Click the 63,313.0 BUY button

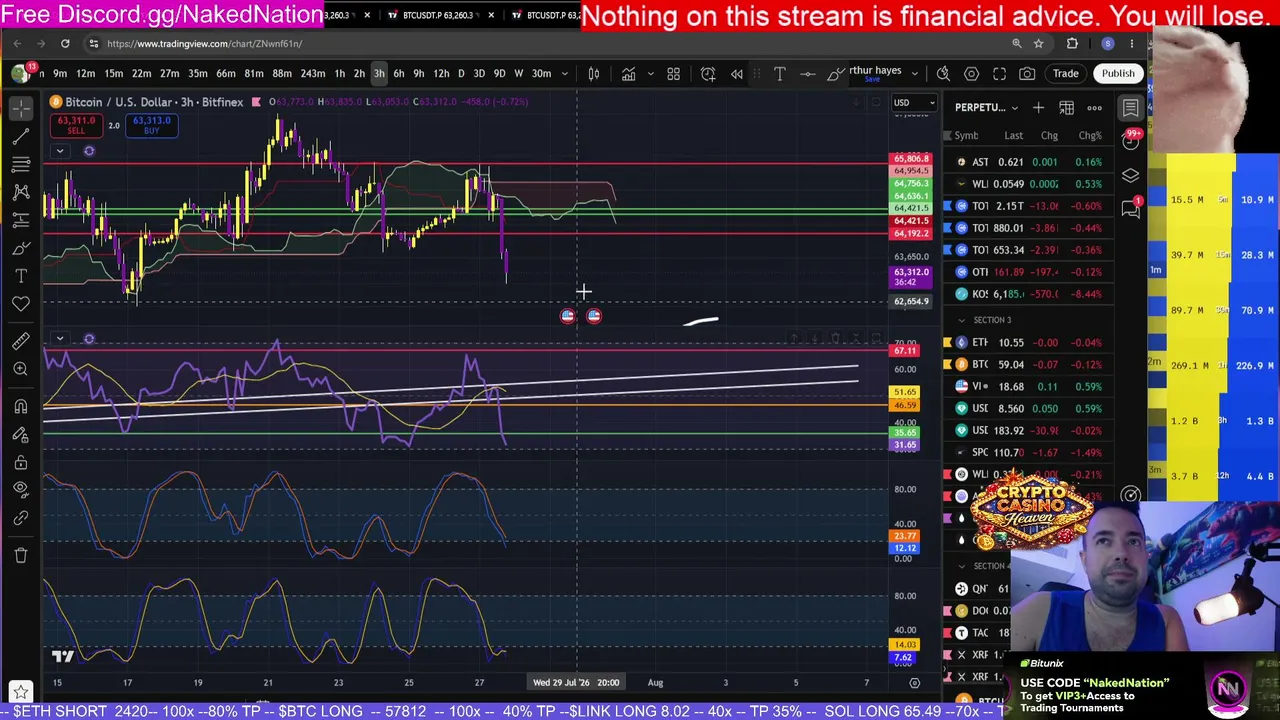(x=151, y=125)
